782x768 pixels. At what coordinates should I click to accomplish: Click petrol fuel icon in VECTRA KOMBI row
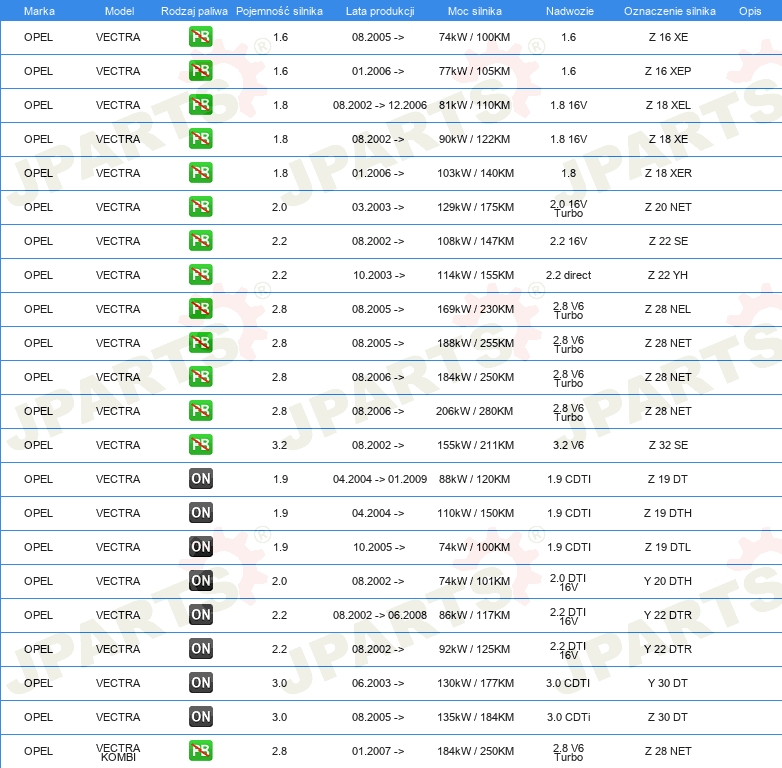200,751
